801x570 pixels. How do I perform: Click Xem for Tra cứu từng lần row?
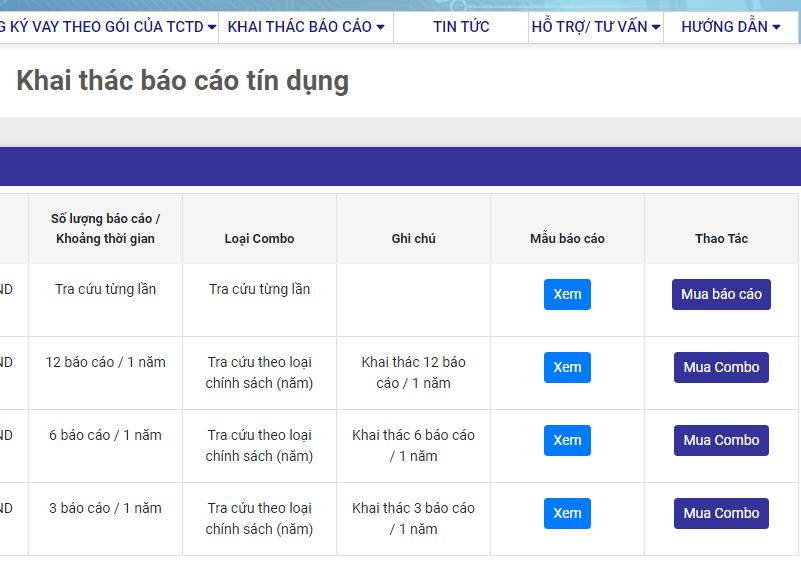point(567,294)
